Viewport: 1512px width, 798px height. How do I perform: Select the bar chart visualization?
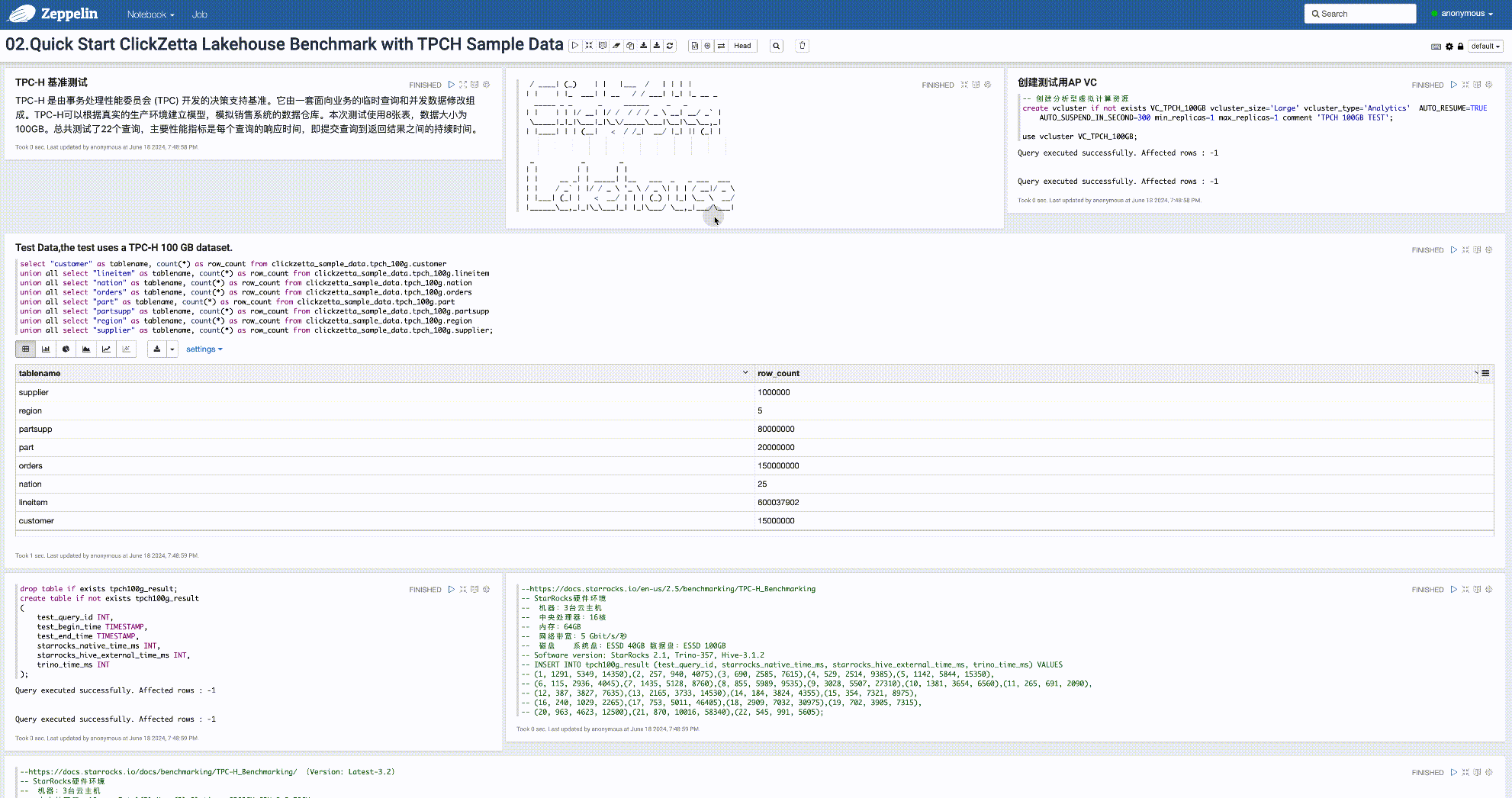pos(46,349)
